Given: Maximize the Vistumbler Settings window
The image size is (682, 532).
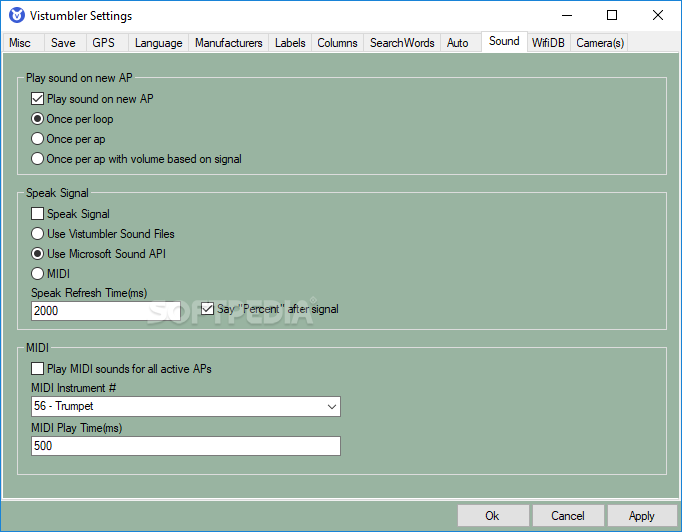Looking at the screenshot, I should pyautogui.click(x=612, y=15).
